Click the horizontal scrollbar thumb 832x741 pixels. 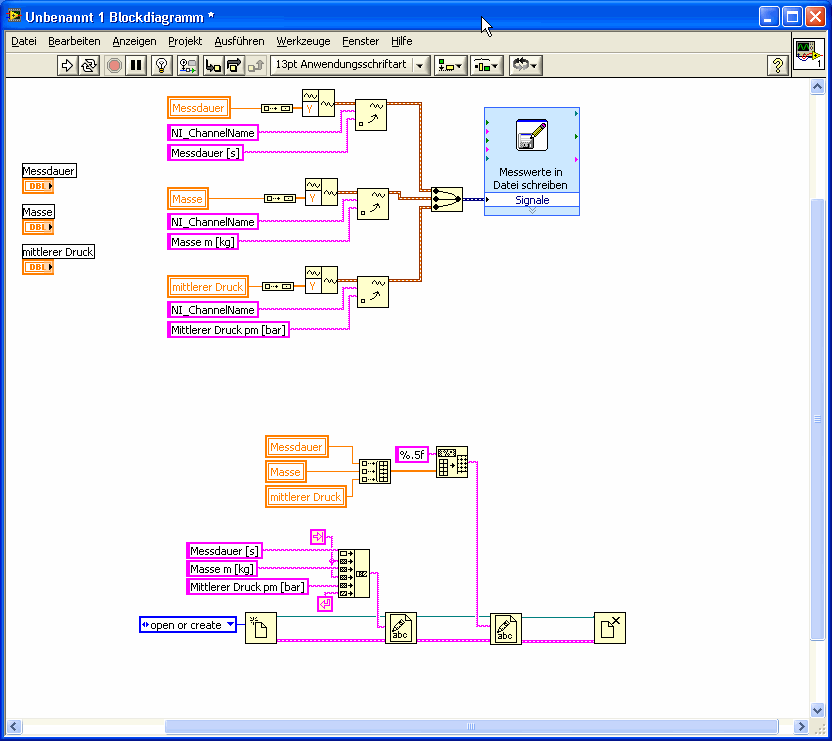[471, 726]
